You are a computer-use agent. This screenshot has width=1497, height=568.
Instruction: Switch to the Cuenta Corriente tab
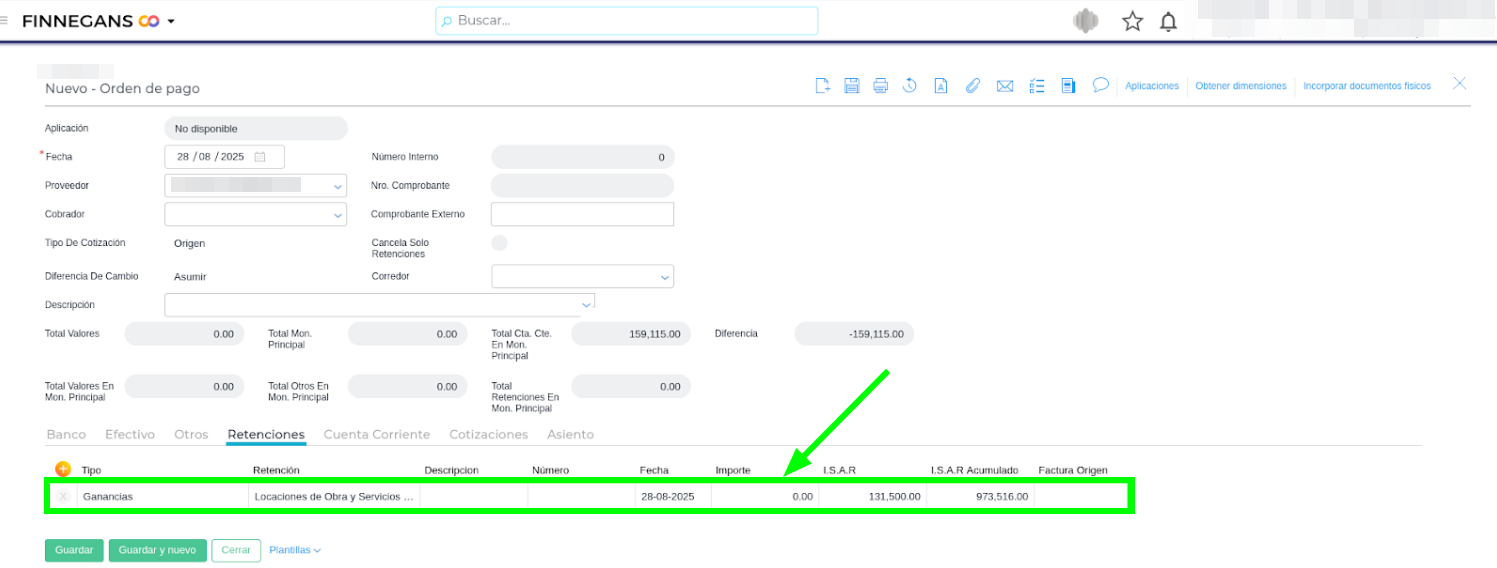click(376, 435)
